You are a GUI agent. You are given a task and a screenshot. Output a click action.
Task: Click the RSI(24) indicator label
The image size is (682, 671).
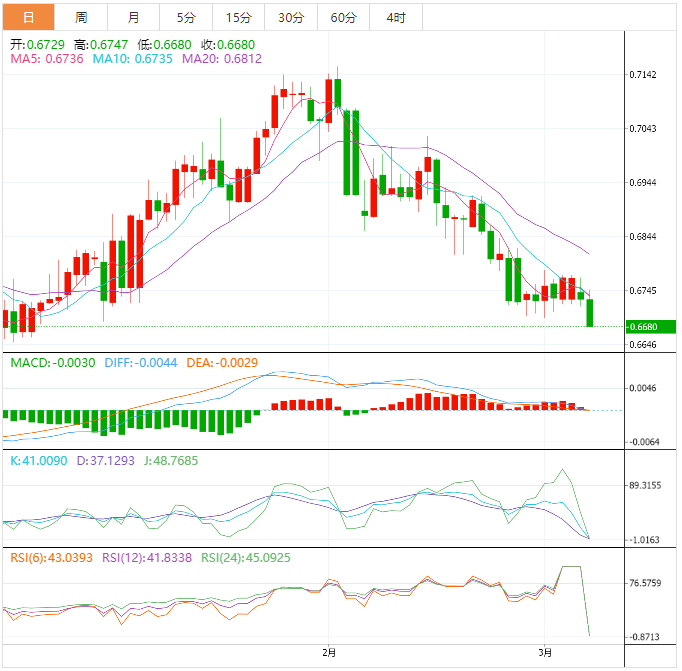(x=248, y=557)
